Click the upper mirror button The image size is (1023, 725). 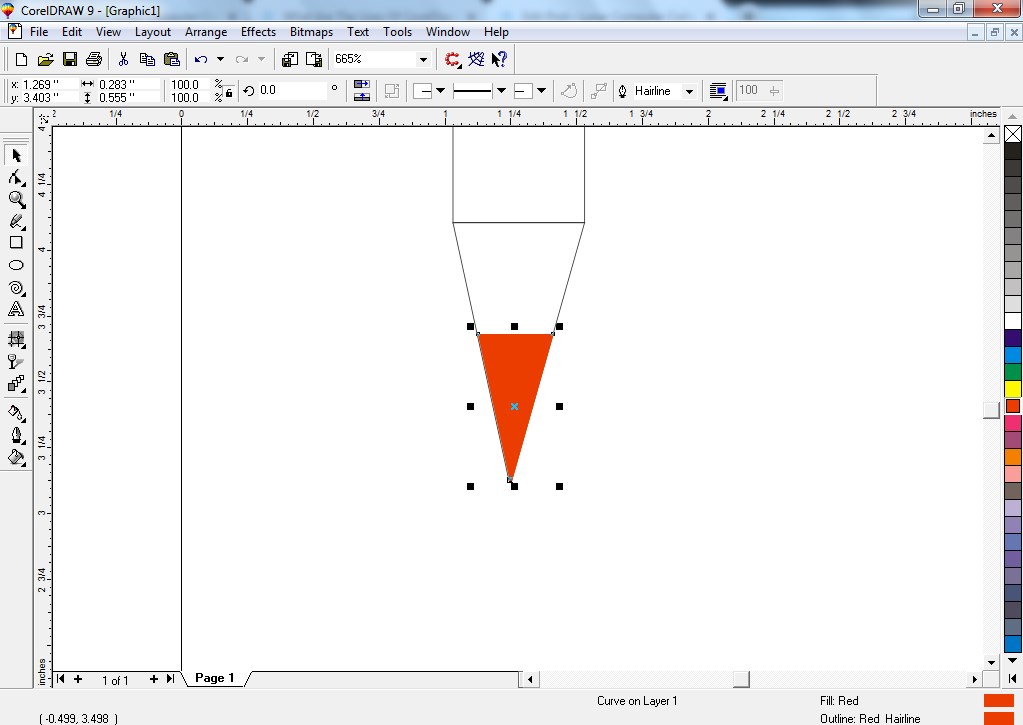[361, 84]
